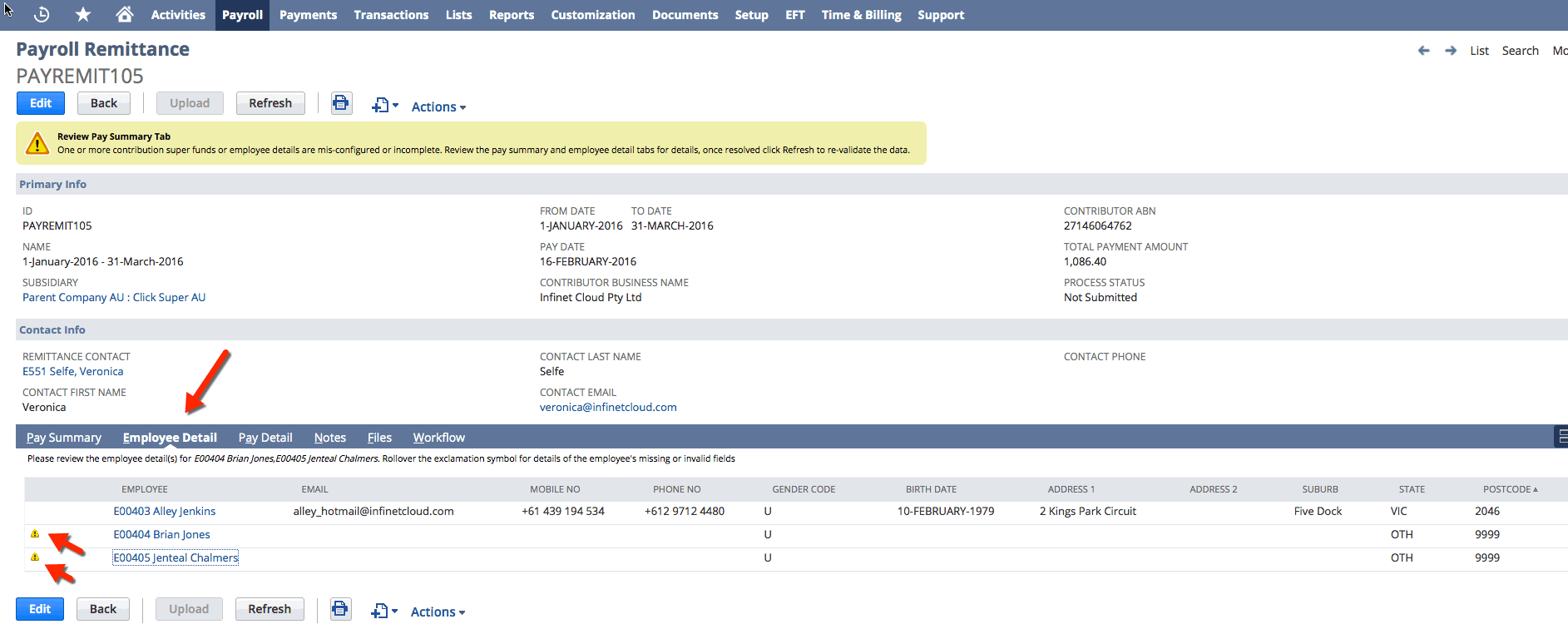Open the Time & Billing menu
1568x629 pixels.
pos(861,15)
